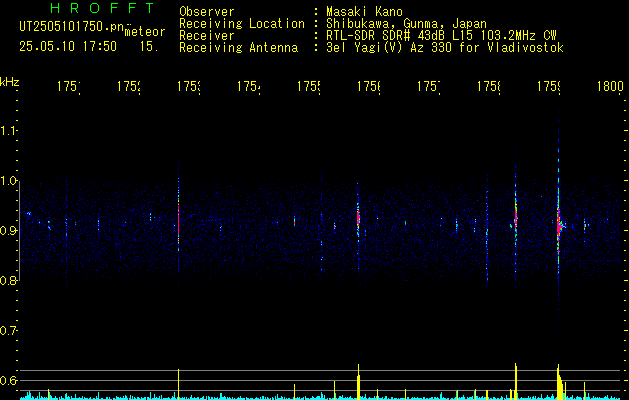The height and width of the screenshot is (400, 629).
Task: Select the RTL-SDR SDR# 103.2MHz CW text
Action: pos(441,36)
